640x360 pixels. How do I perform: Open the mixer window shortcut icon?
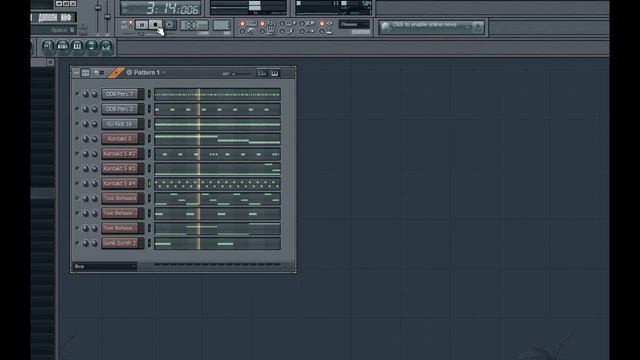106,47
